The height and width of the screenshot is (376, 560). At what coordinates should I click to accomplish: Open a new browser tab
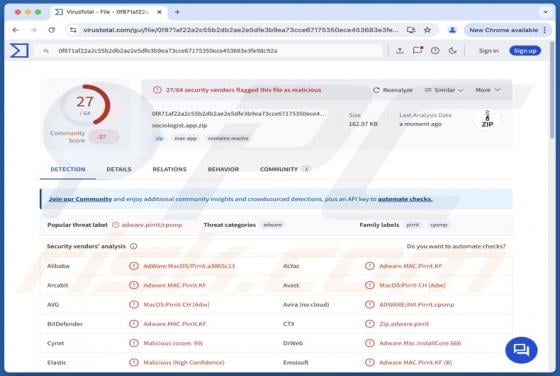tap(178, 12)
